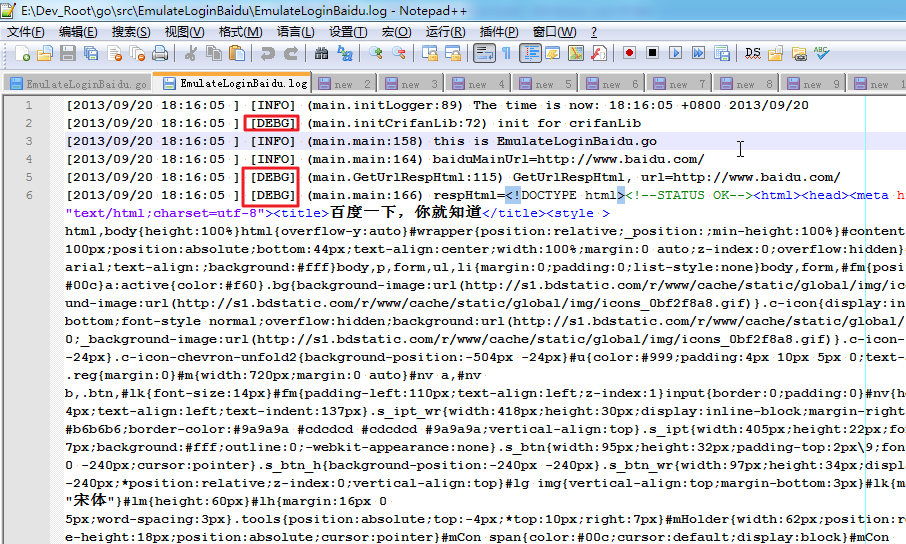Print the document using printer icon
Screen dimensions: 906x544
[x=160, y=54]
